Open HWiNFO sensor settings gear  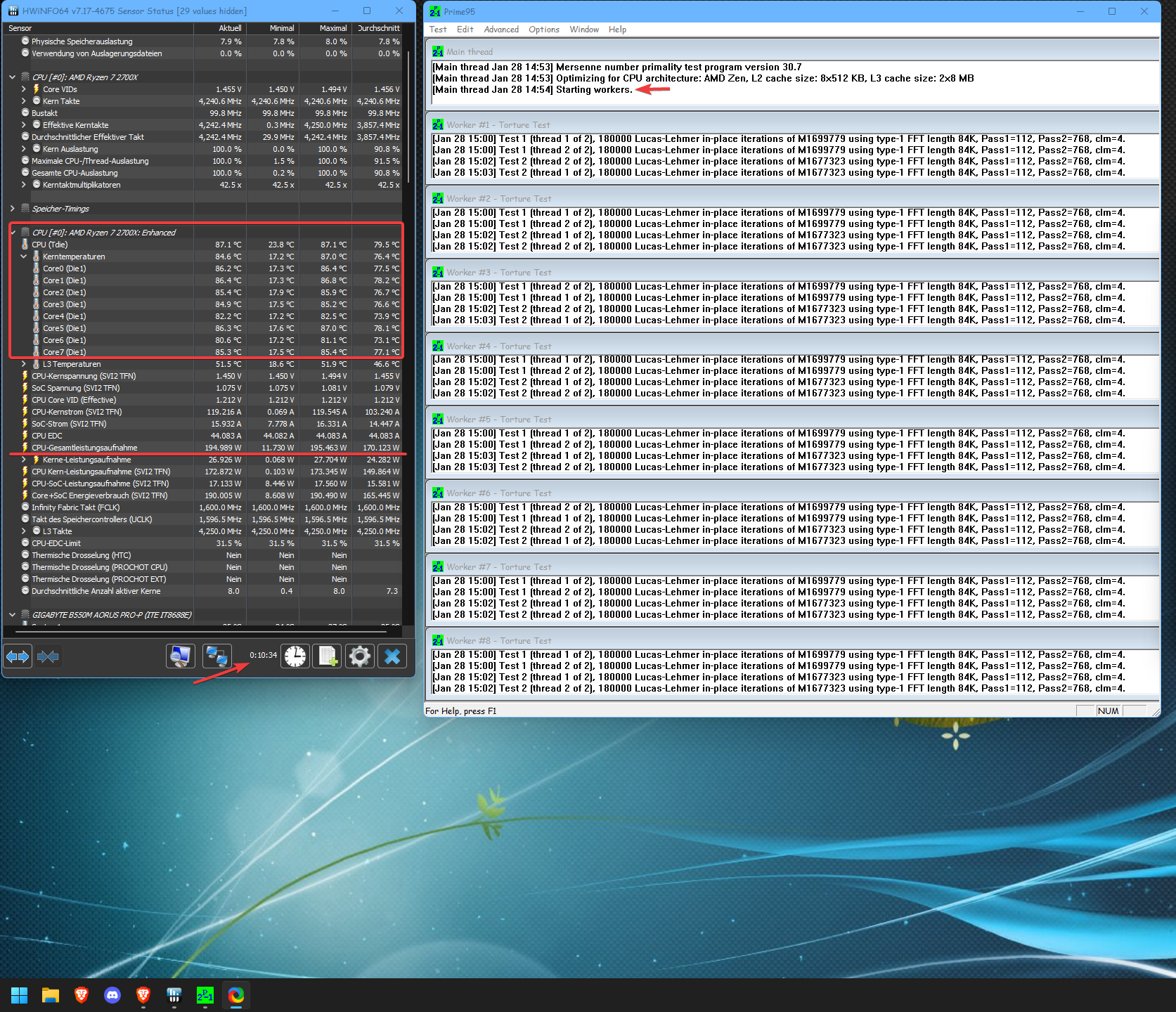point(360,656)
